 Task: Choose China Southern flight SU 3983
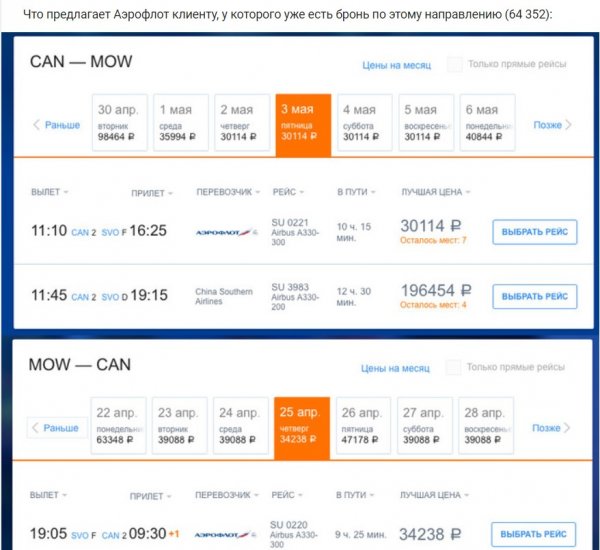(x=535, y=297)
